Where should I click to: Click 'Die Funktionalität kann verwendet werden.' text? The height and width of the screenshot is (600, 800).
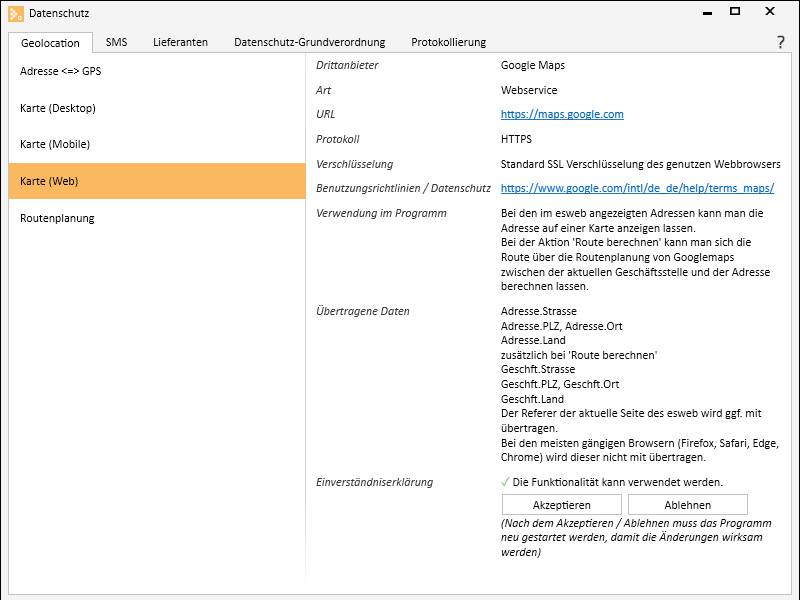(x=618, y=482)
